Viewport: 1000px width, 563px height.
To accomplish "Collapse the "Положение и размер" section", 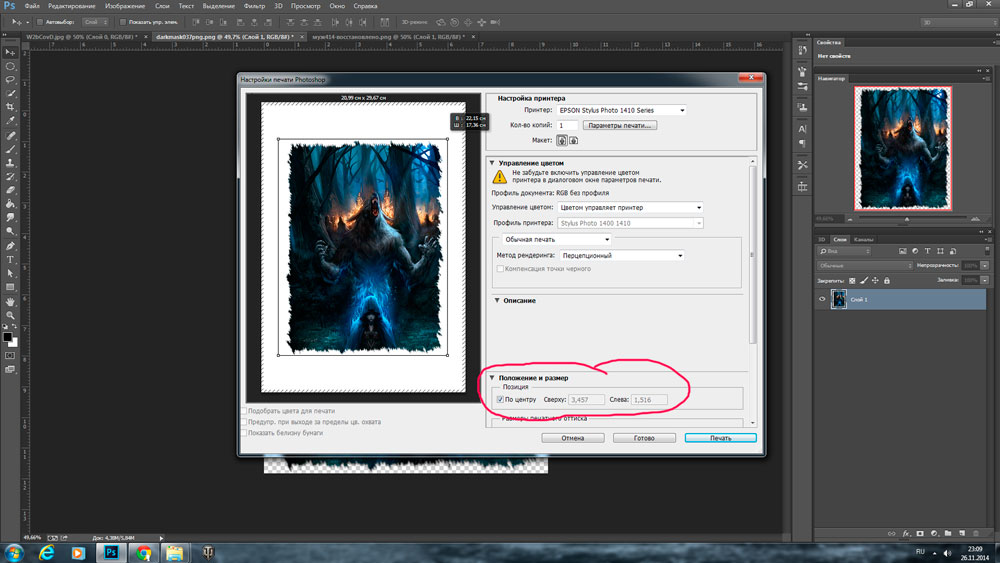I will (x=492, y=378).
